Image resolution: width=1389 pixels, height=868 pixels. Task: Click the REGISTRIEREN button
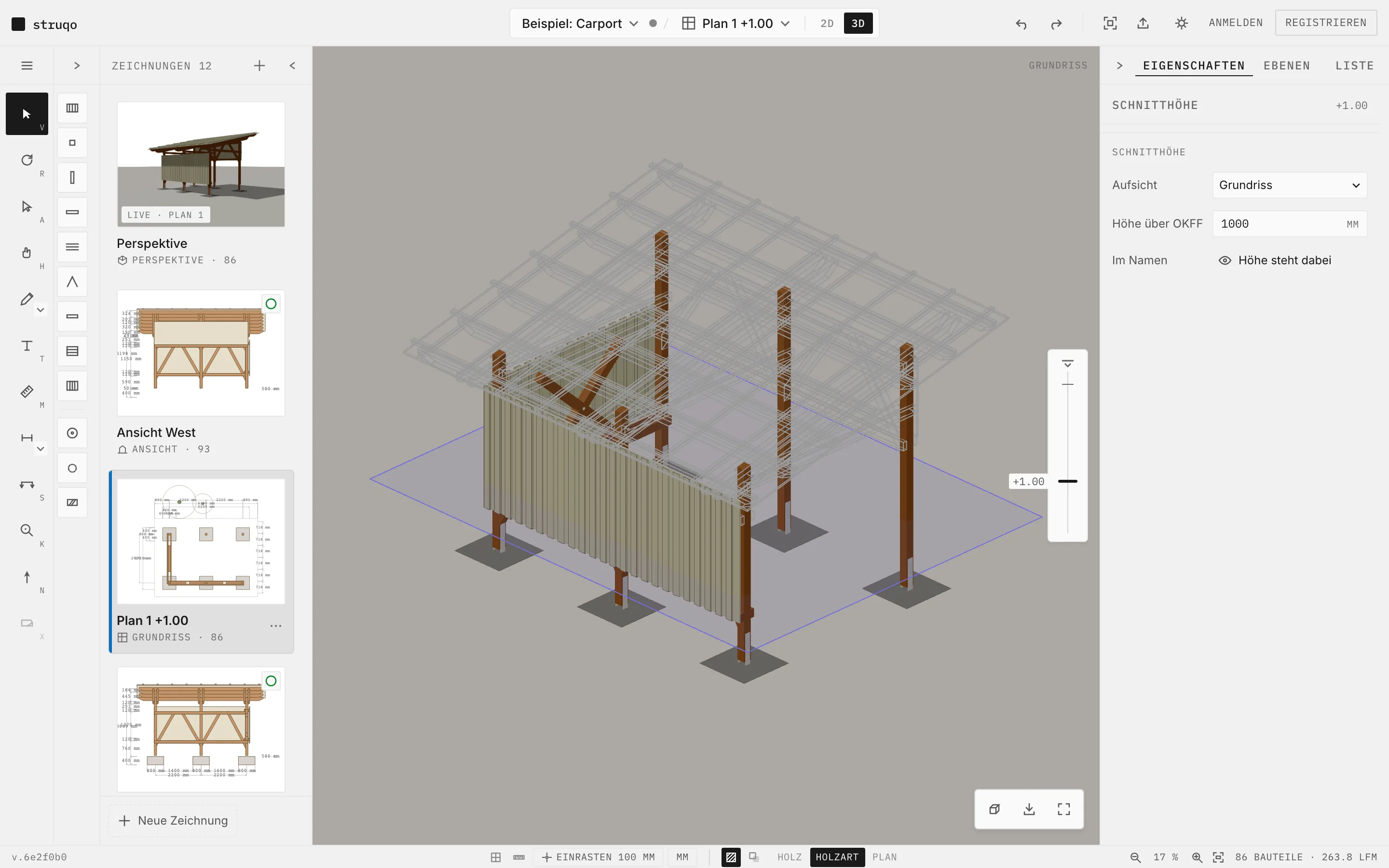pos(1325,22)
